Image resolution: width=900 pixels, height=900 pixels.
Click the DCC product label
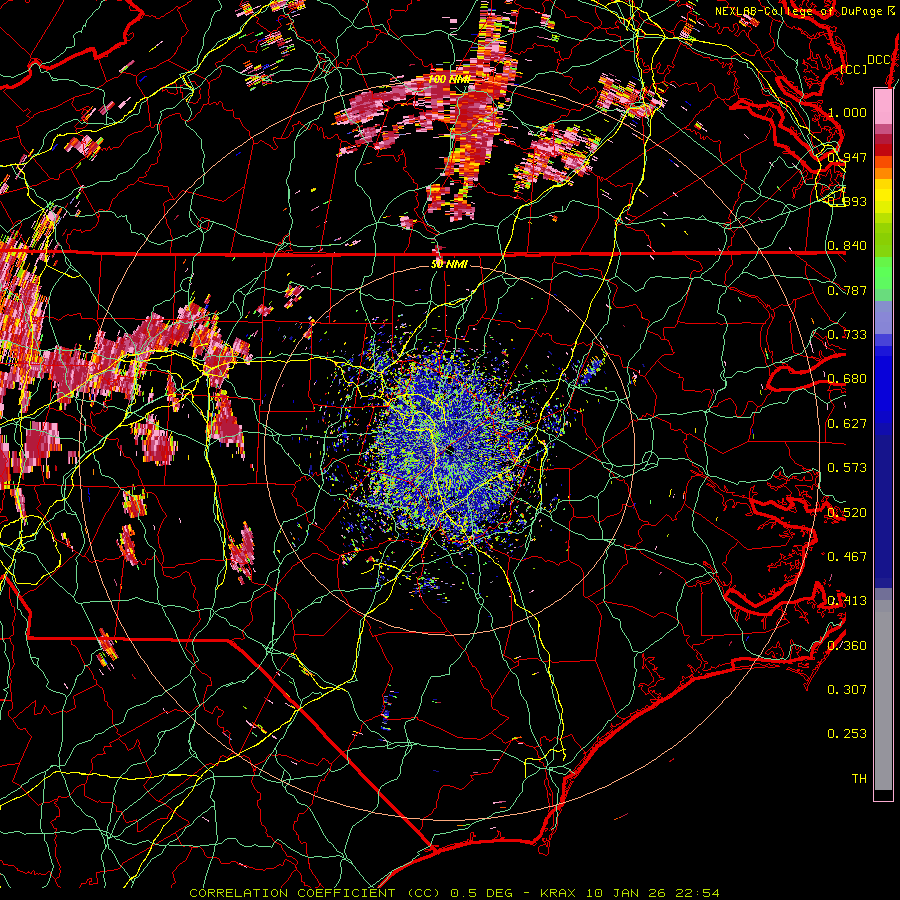[x=878, y=60]
